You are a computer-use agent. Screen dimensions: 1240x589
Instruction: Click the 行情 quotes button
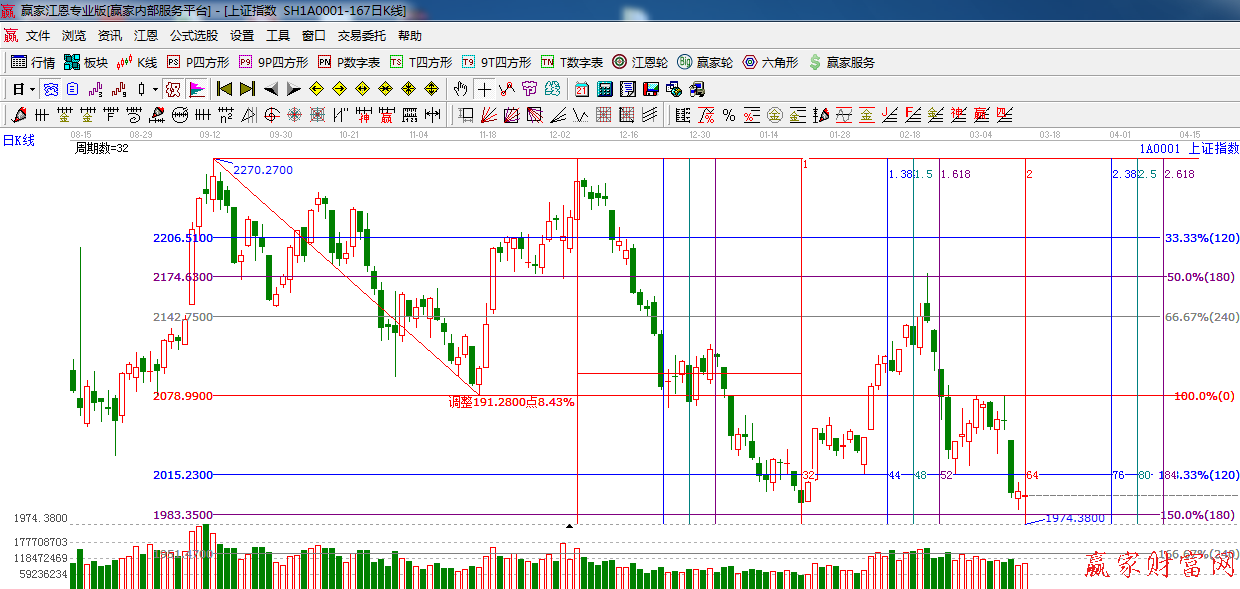[33, 62]
